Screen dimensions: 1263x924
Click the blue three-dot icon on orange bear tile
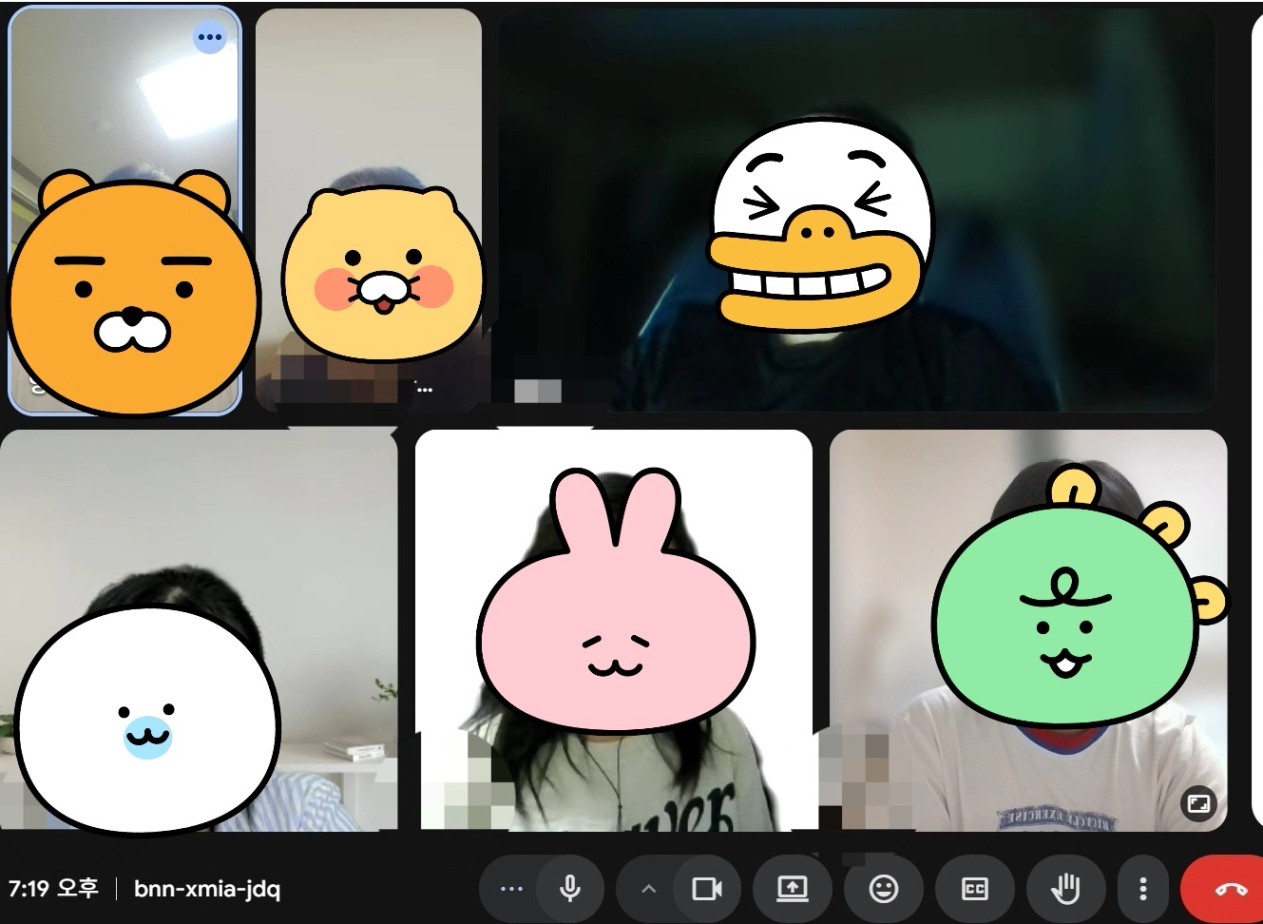coord(209,37)
